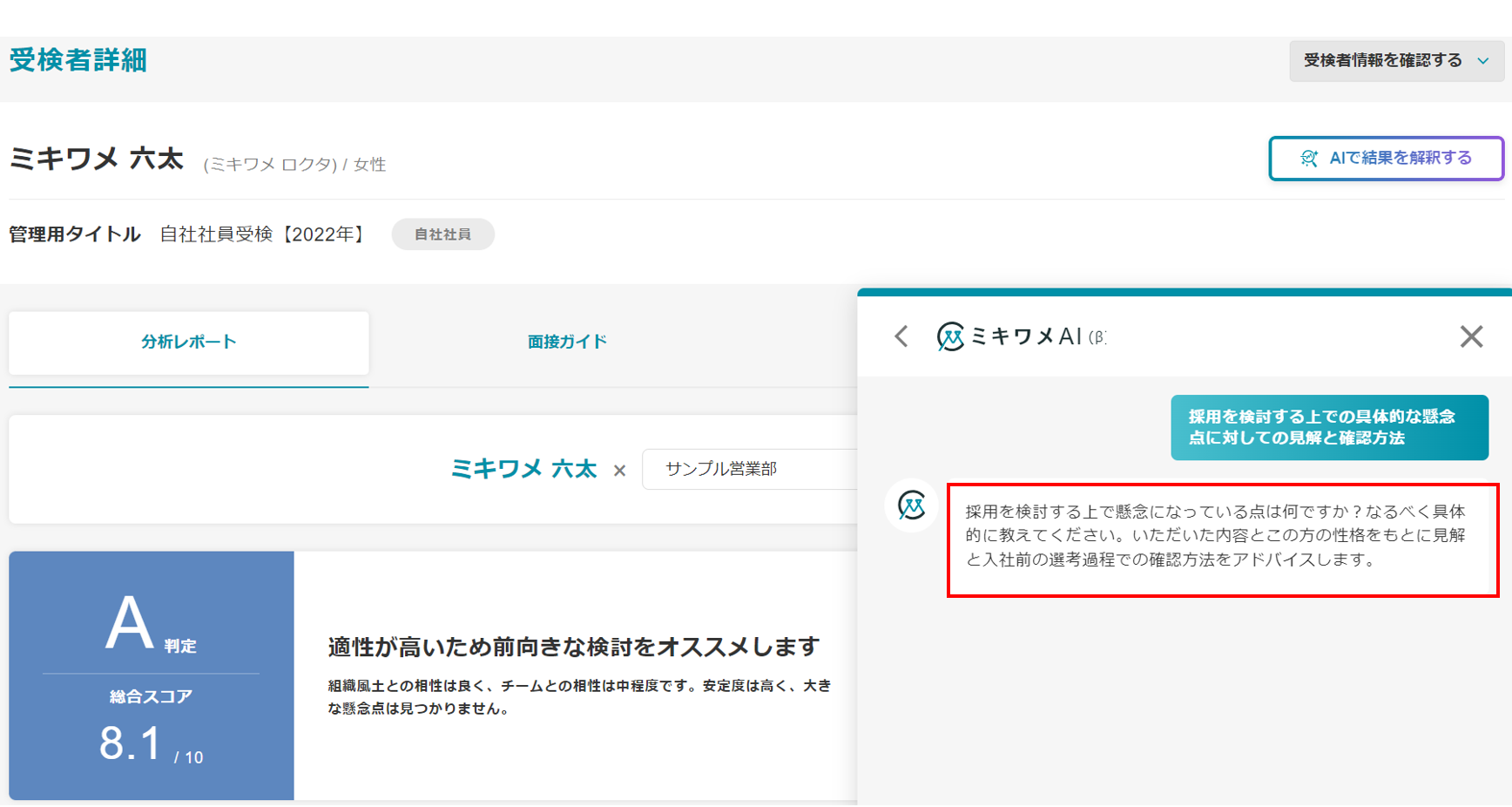Click the 自社社員 tag badge
The image size is (1512, 807).
[442, 234]
